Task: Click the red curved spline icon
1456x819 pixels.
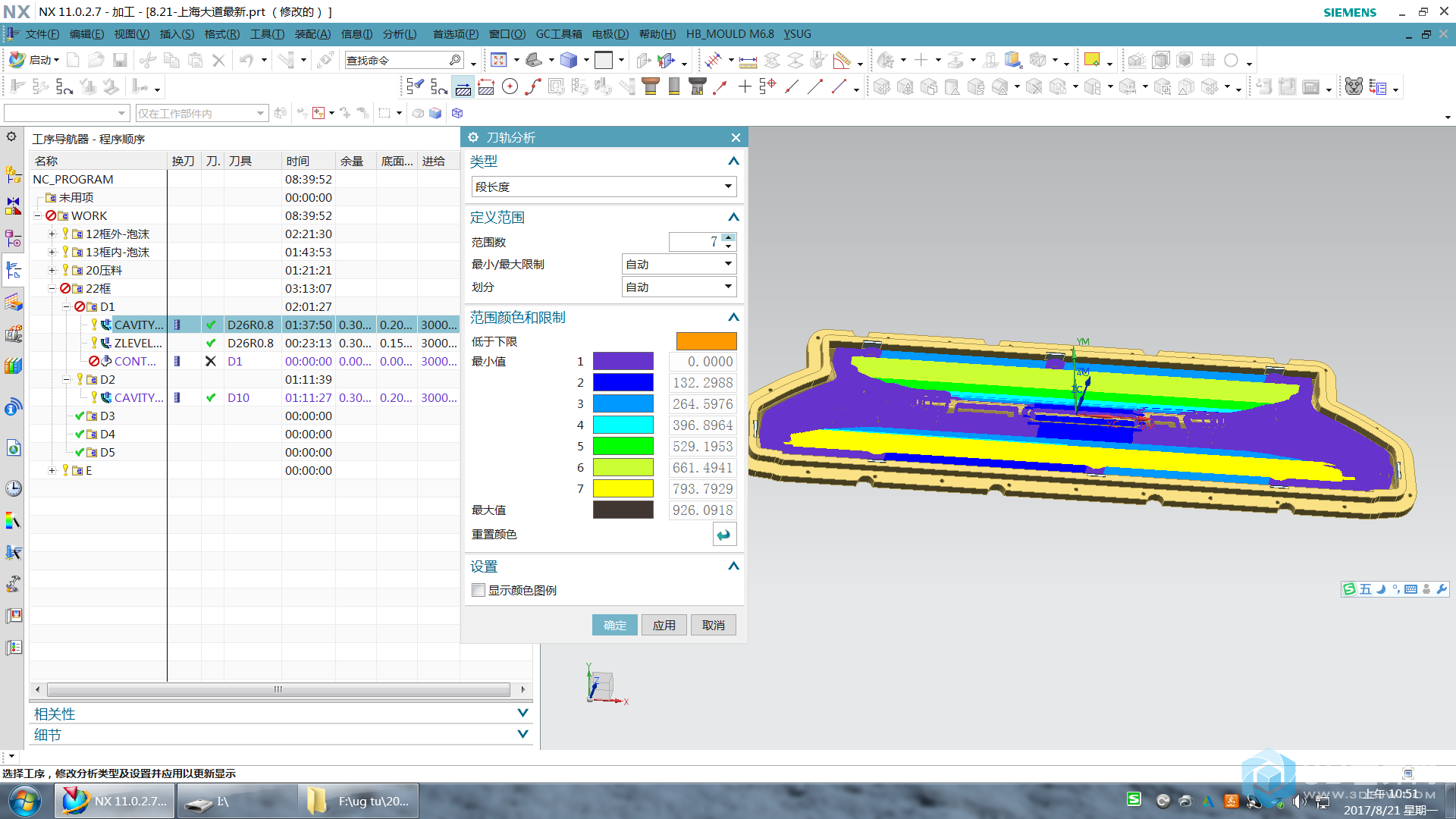Action: tap(533, 87)
